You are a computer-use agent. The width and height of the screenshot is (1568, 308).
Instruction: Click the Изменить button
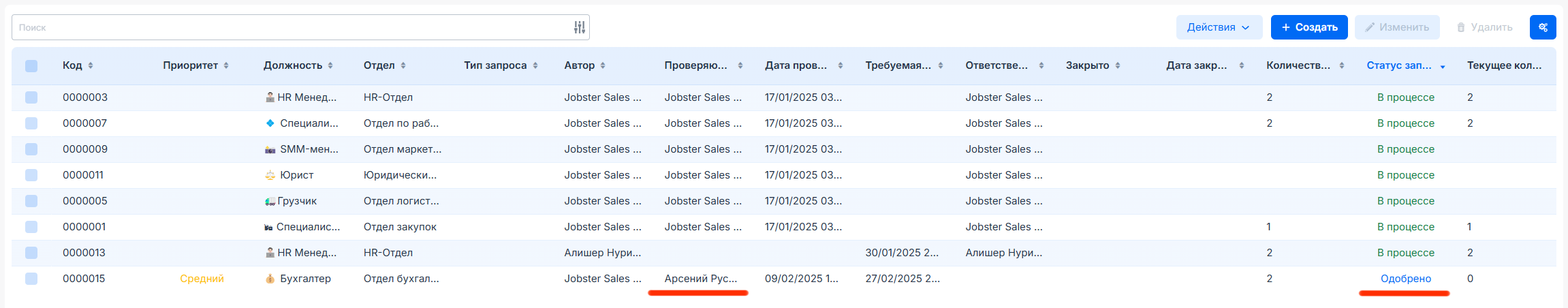point(1397,27)
